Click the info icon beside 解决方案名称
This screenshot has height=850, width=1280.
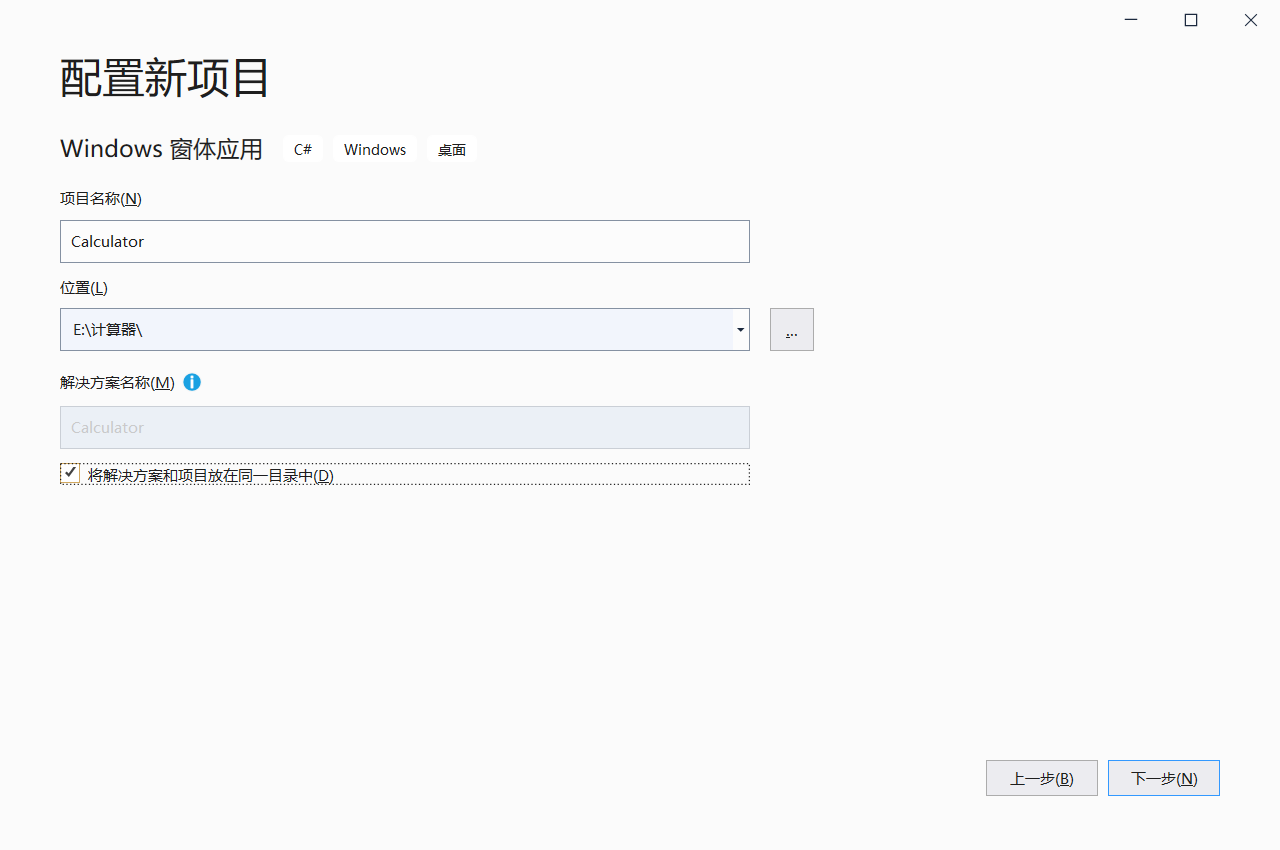(191, 382)
